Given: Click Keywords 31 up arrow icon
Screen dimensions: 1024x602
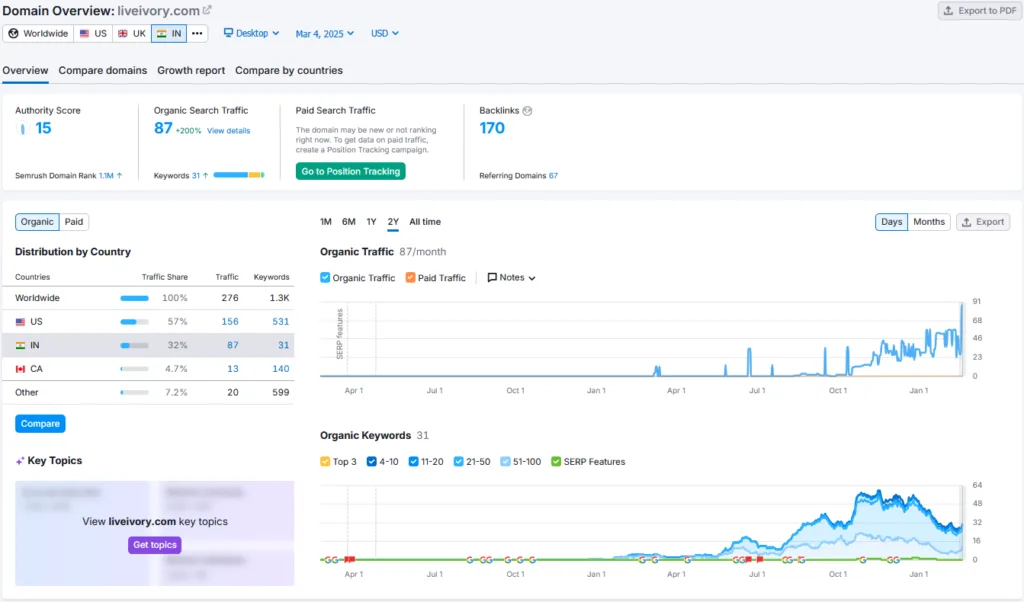Looking at the screenshot, I should click(x=206, y=176).
